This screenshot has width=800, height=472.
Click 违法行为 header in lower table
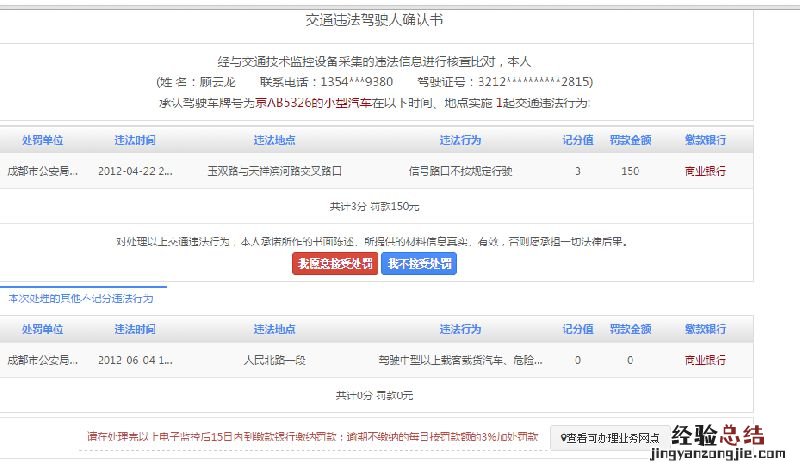[x=460, y=329]
